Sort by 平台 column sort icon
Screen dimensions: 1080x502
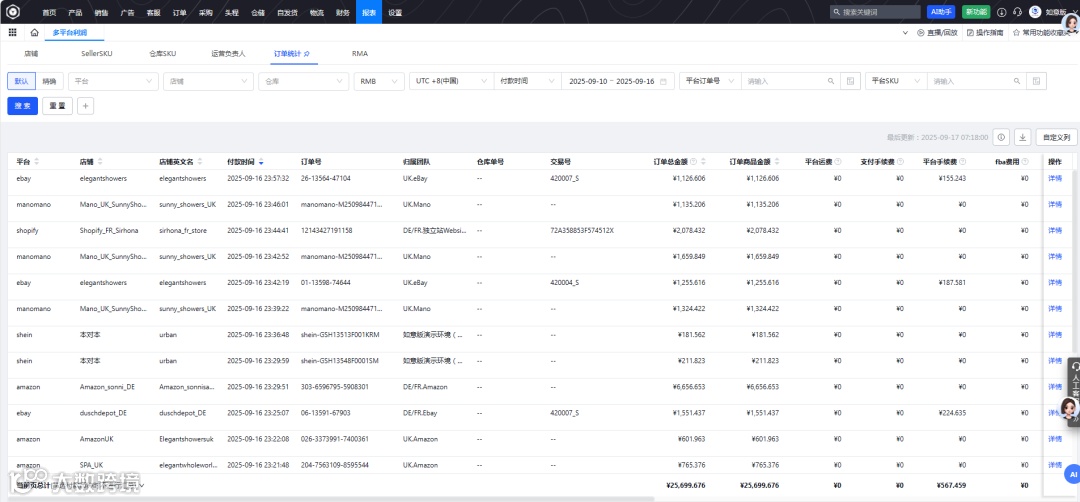pyautogui.click(x=37, y=162)
